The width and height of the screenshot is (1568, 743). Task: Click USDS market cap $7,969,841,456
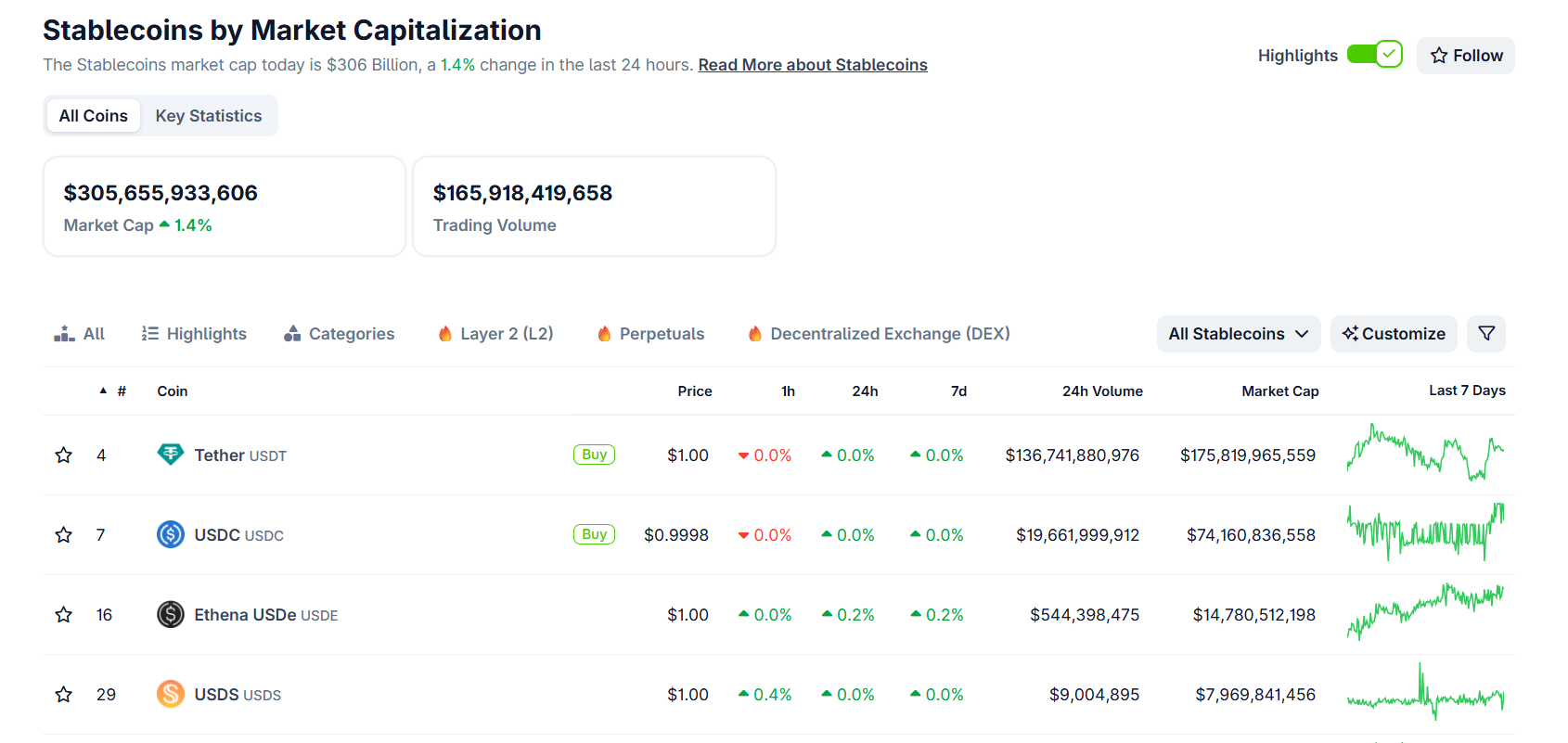(x=1255, y=695)
